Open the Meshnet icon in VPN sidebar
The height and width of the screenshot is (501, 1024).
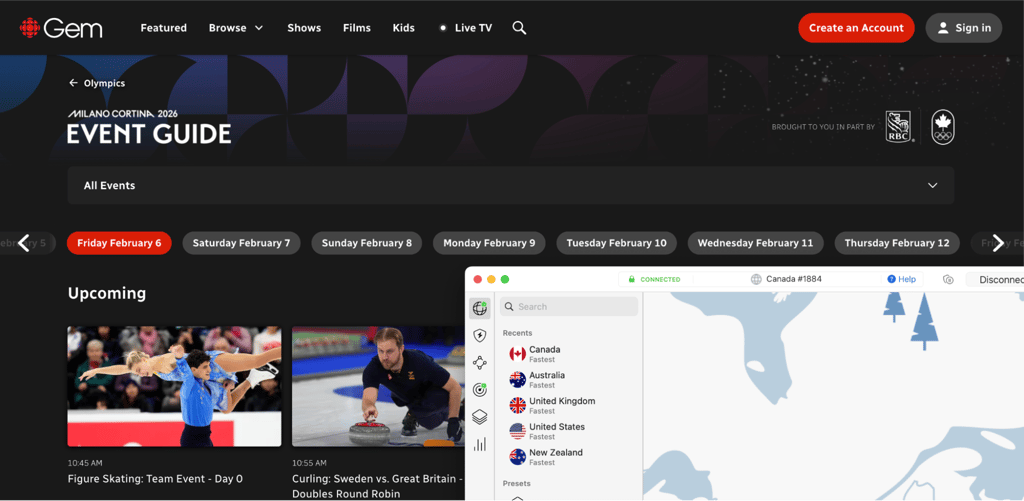point(480,363)
